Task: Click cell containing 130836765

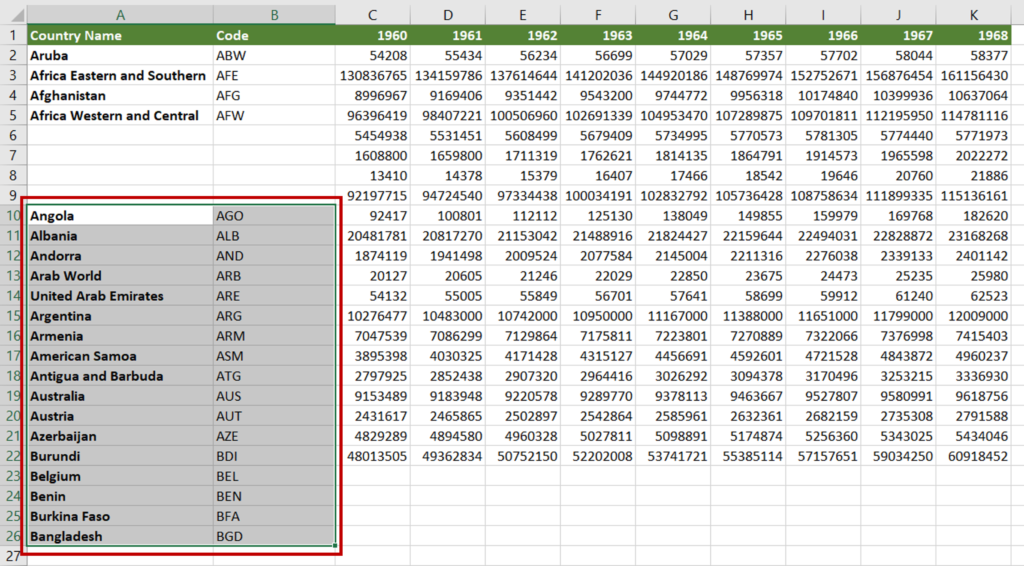Action: pos(372,76)
